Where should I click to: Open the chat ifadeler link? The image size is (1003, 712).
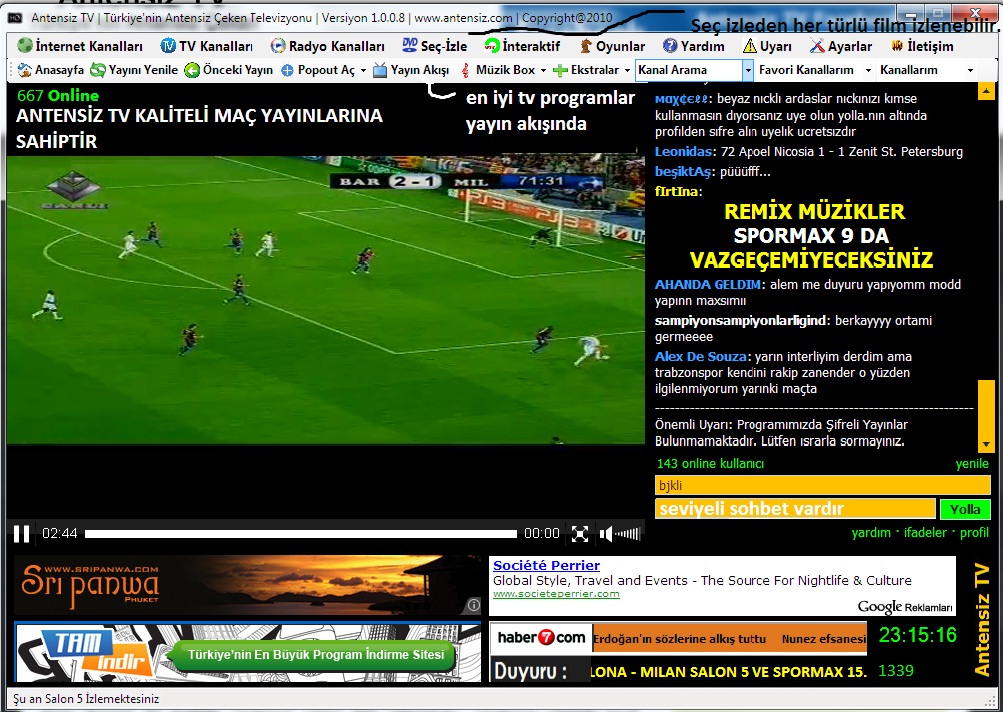tap(926, 533)
